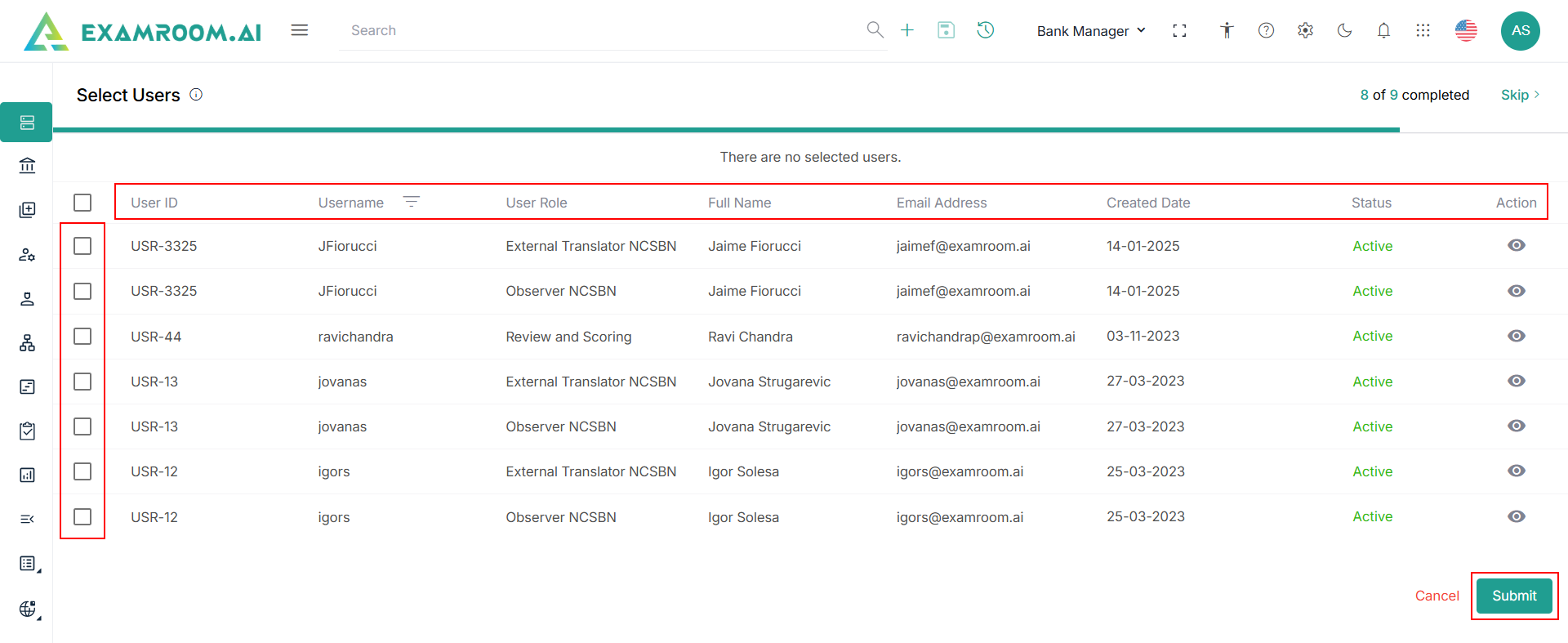Expand the Bank Manager role dropdown
The image size is (1568, 643).
click(x=1092, y=31)
